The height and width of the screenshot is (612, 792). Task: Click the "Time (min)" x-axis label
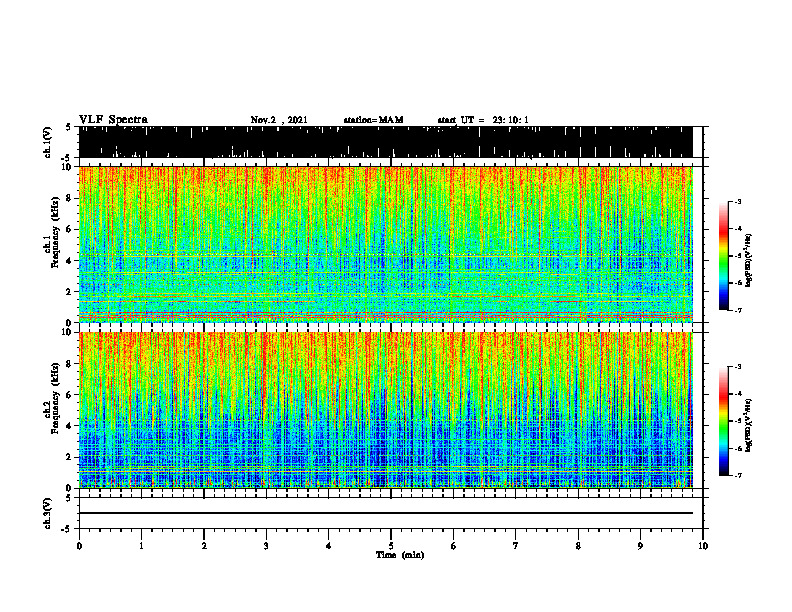tap(400, 555)
